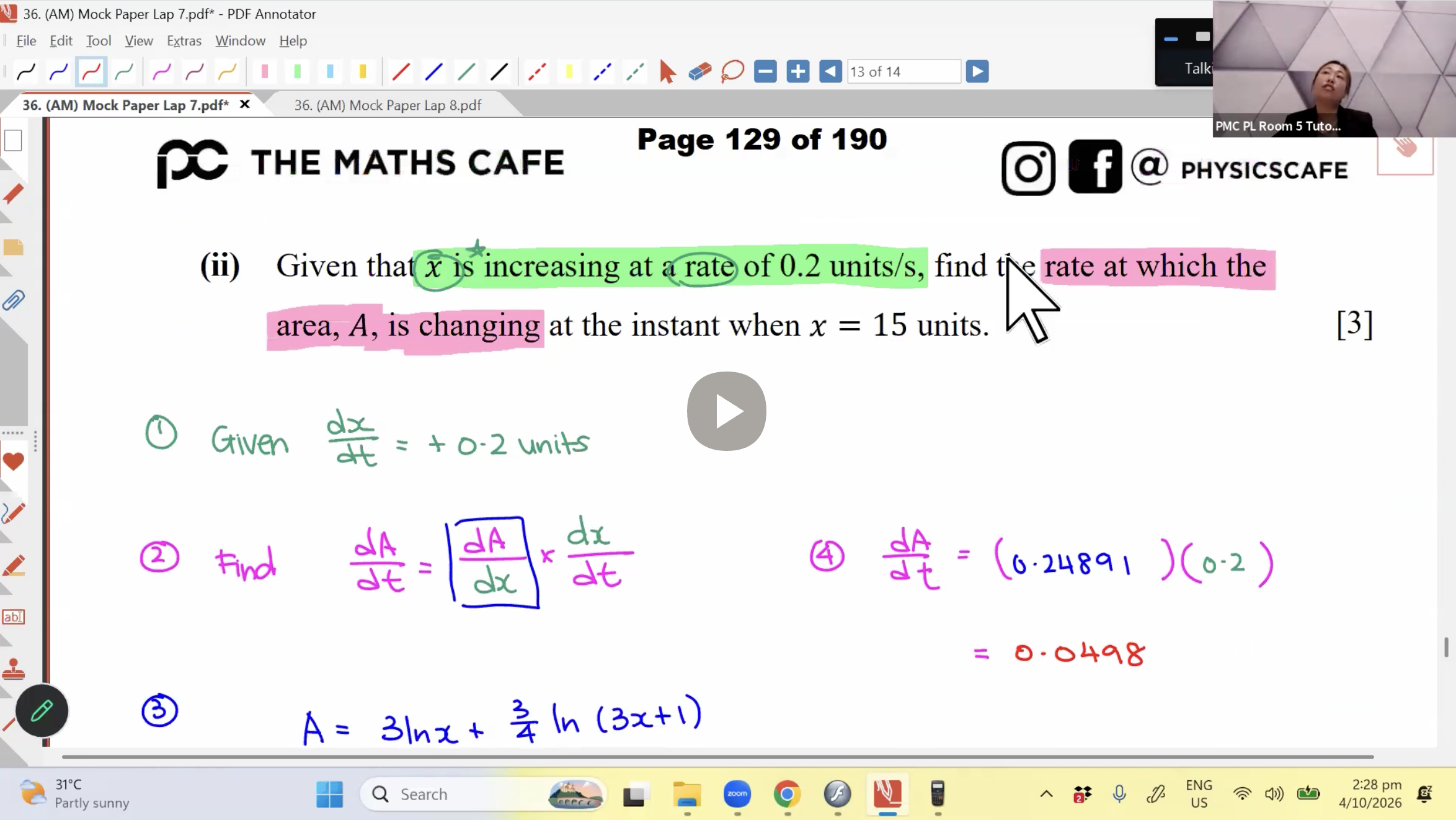Select the pale yellow highlighter tool
This screenshot has width=1456, height=820.
569,72
